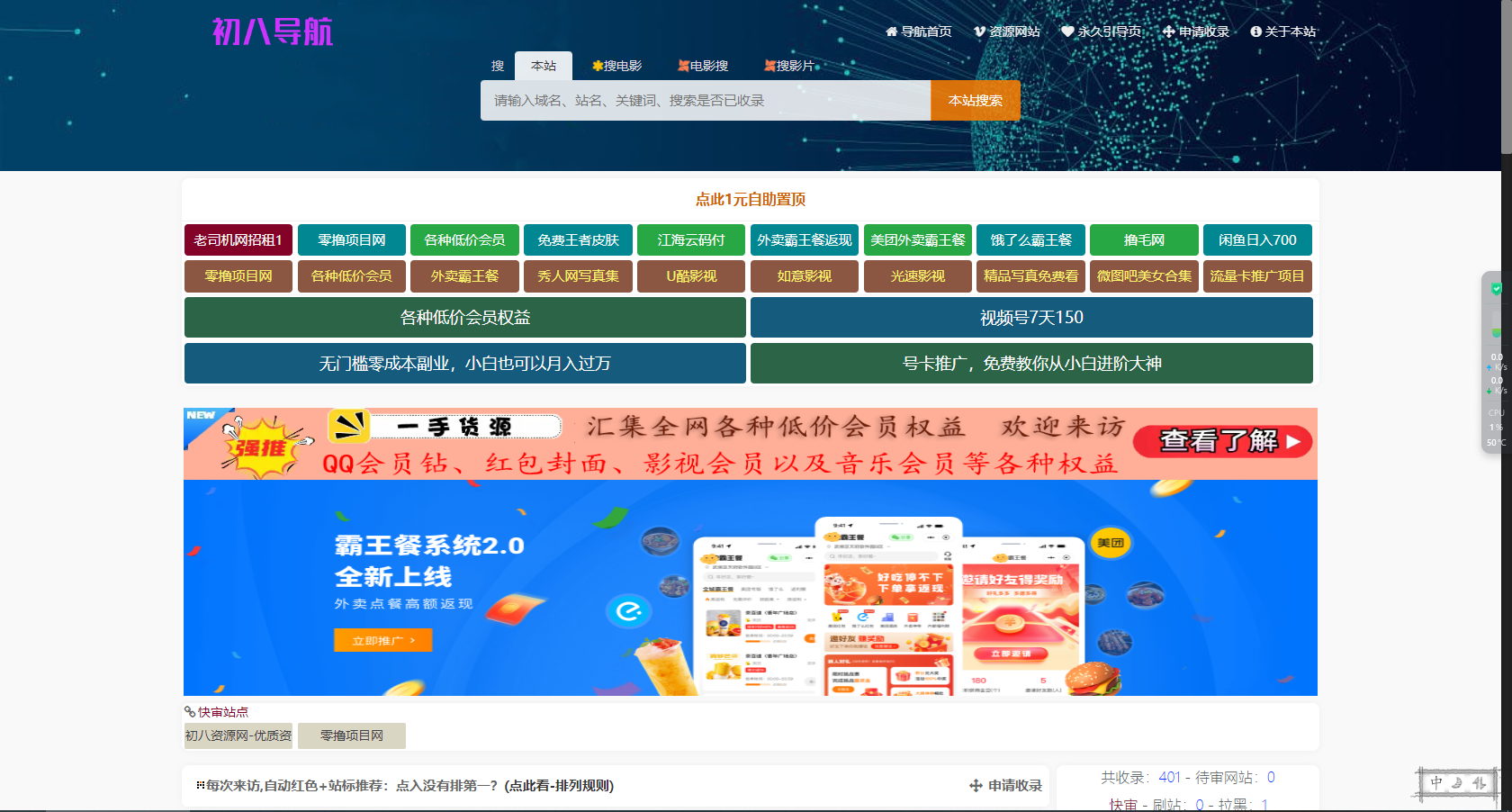
Task: Click the moon icon on the input method bar
Action: click(x=1456, y=782)
